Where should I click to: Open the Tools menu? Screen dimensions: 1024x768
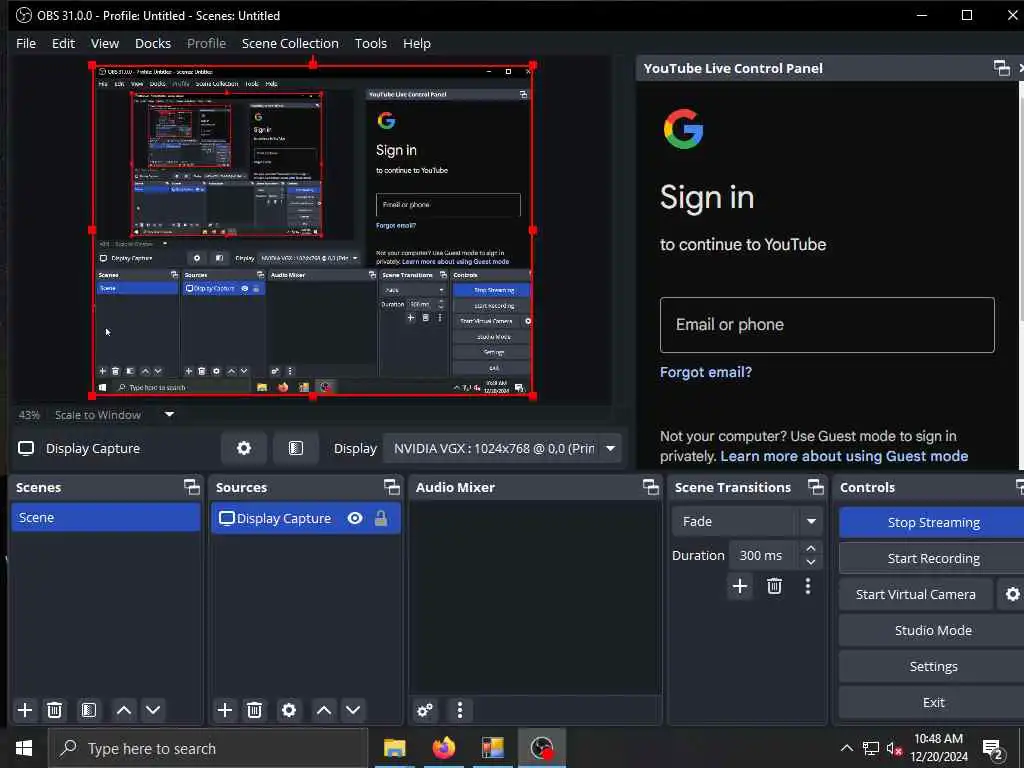coord(371,43)
